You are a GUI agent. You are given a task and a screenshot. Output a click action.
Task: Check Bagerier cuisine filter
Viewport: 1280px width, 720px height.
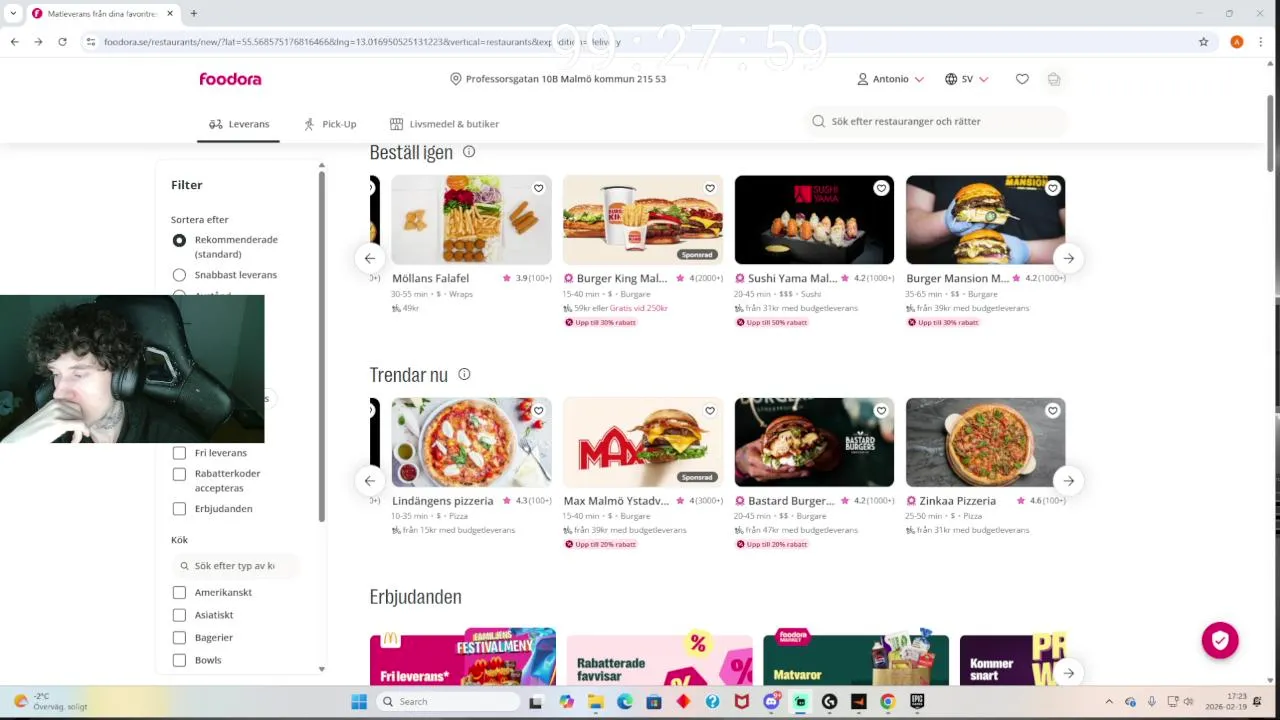[179, 638]
